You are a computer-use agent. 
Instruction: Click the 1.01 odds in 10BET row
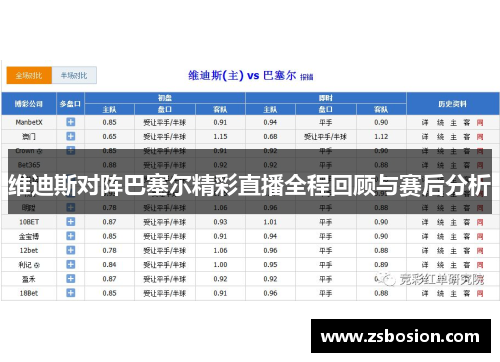click(270, 222)
